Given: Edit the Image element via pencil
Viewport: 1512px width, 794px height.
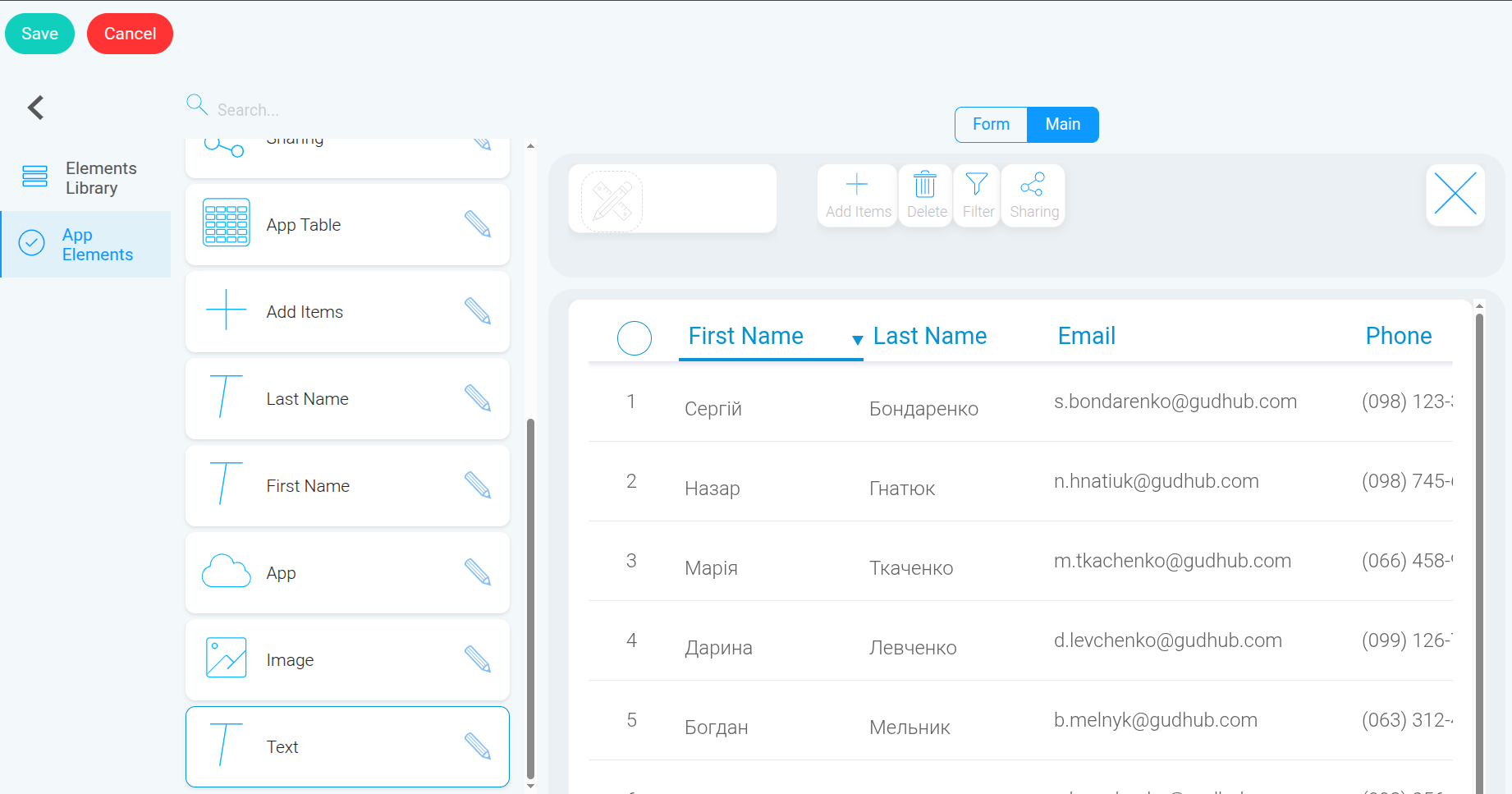Looking at the screenshot, I should (478, 659).
